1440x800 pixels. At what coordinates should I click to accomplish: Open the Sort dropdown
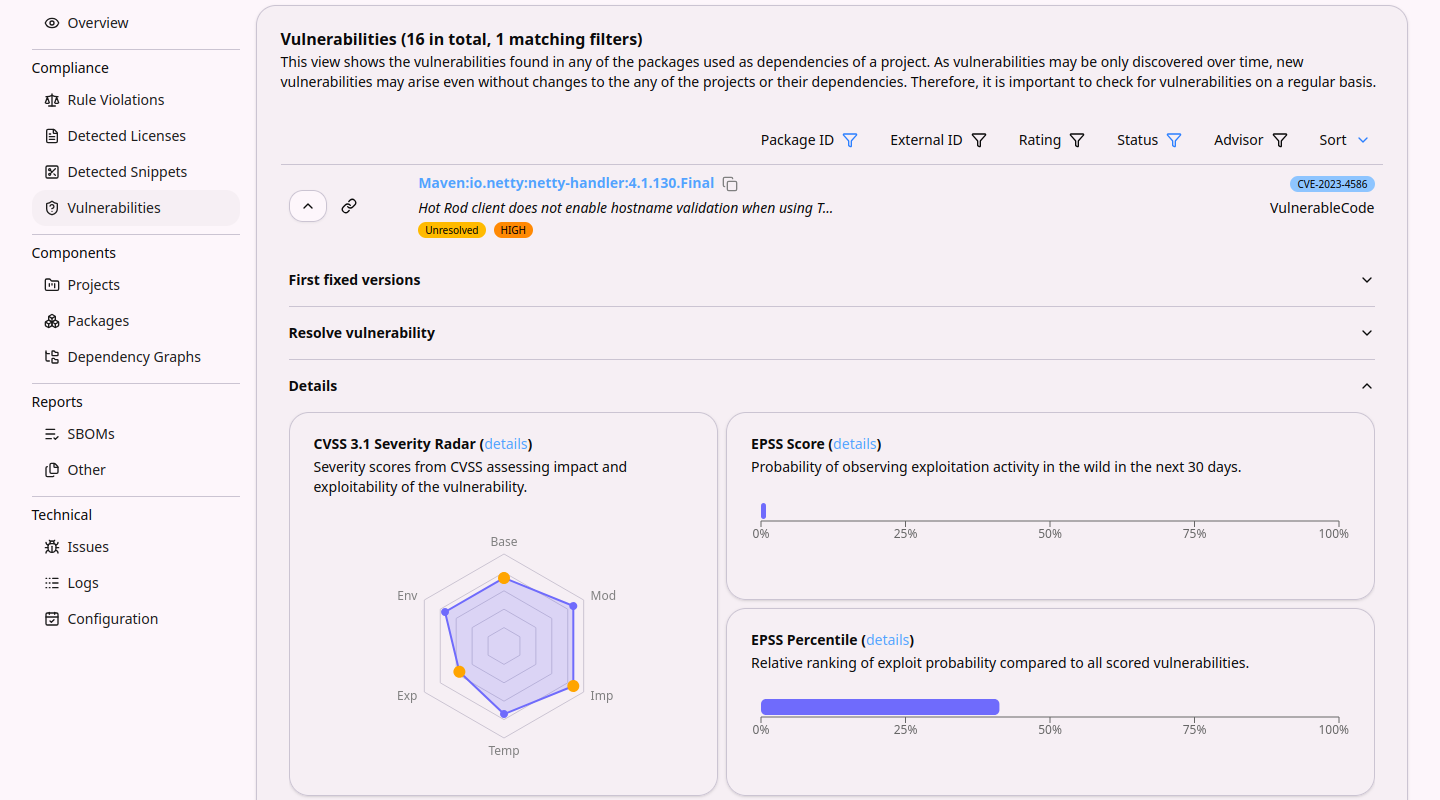click(x=1344, y=140)
